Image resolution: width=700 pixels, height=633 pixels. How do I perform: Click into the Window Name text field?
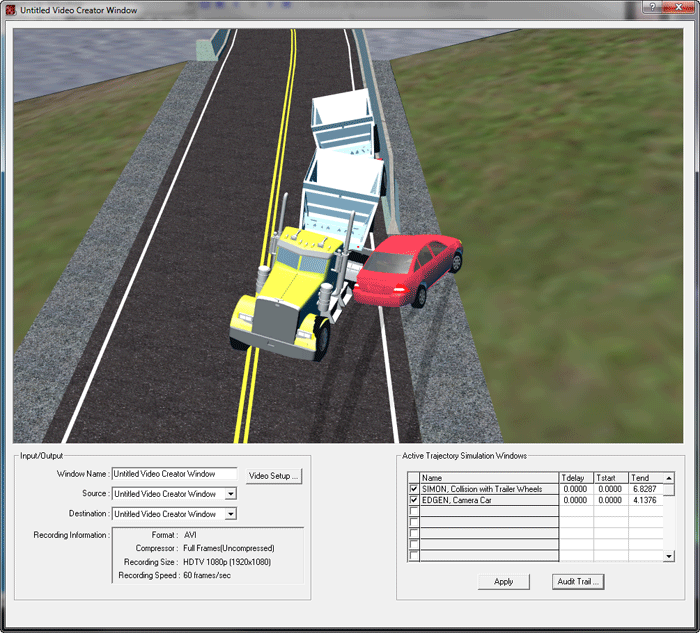click(175, 474)
